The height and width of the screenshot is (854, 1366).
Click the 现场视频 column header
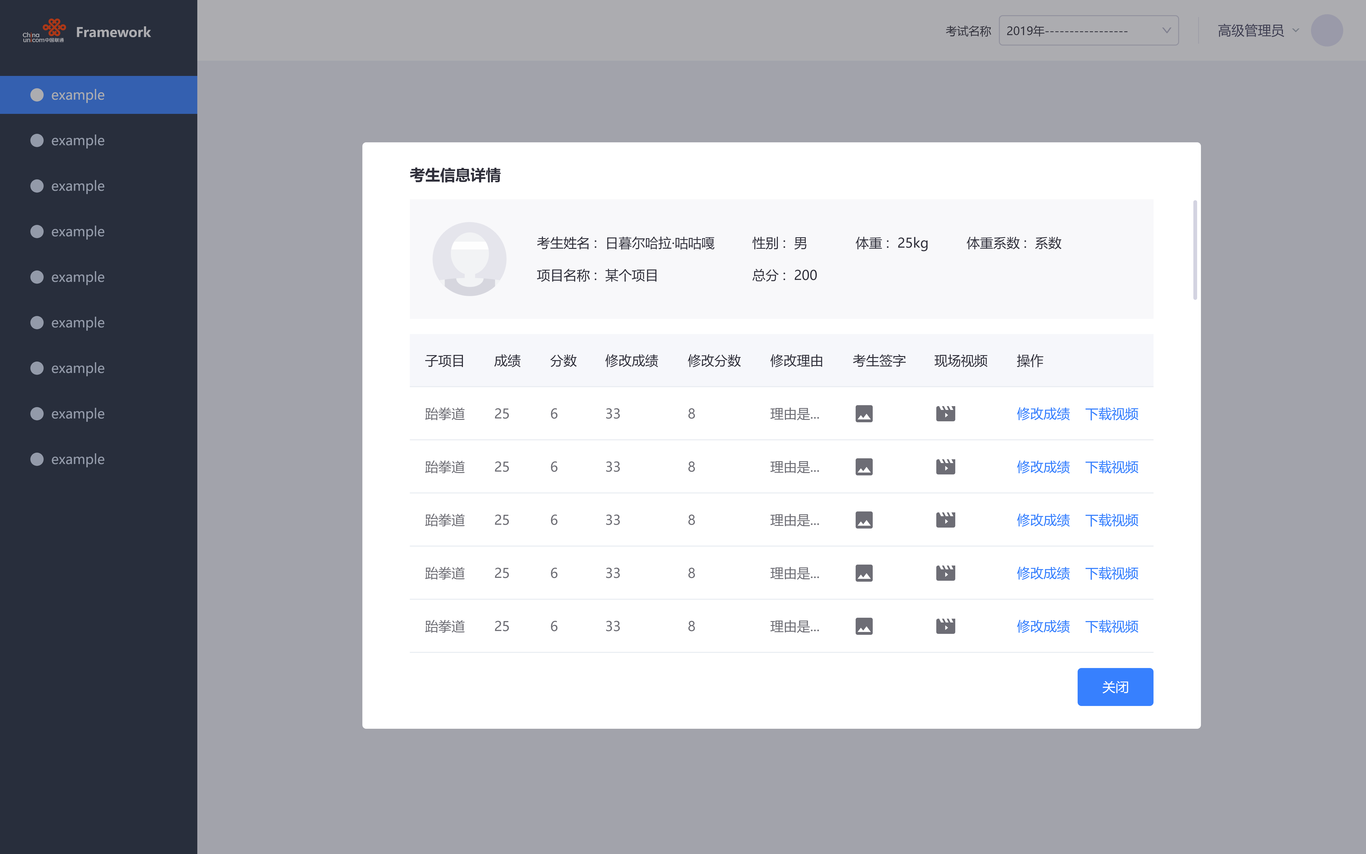pos(961,361)
